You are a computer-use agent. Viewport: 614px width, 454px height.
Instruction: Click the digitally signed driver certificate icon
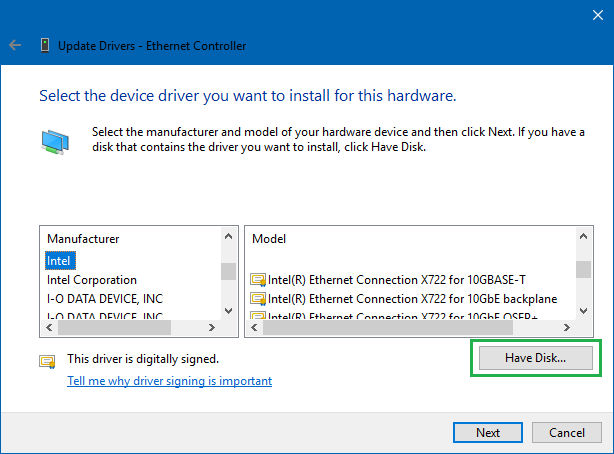click(47, 360)
